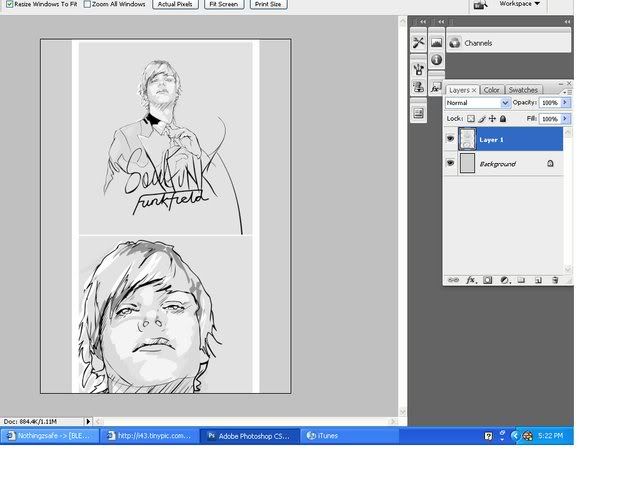Switch to the Swatches tab
This screenshot has width=640, height=480.
coord(523,90)
